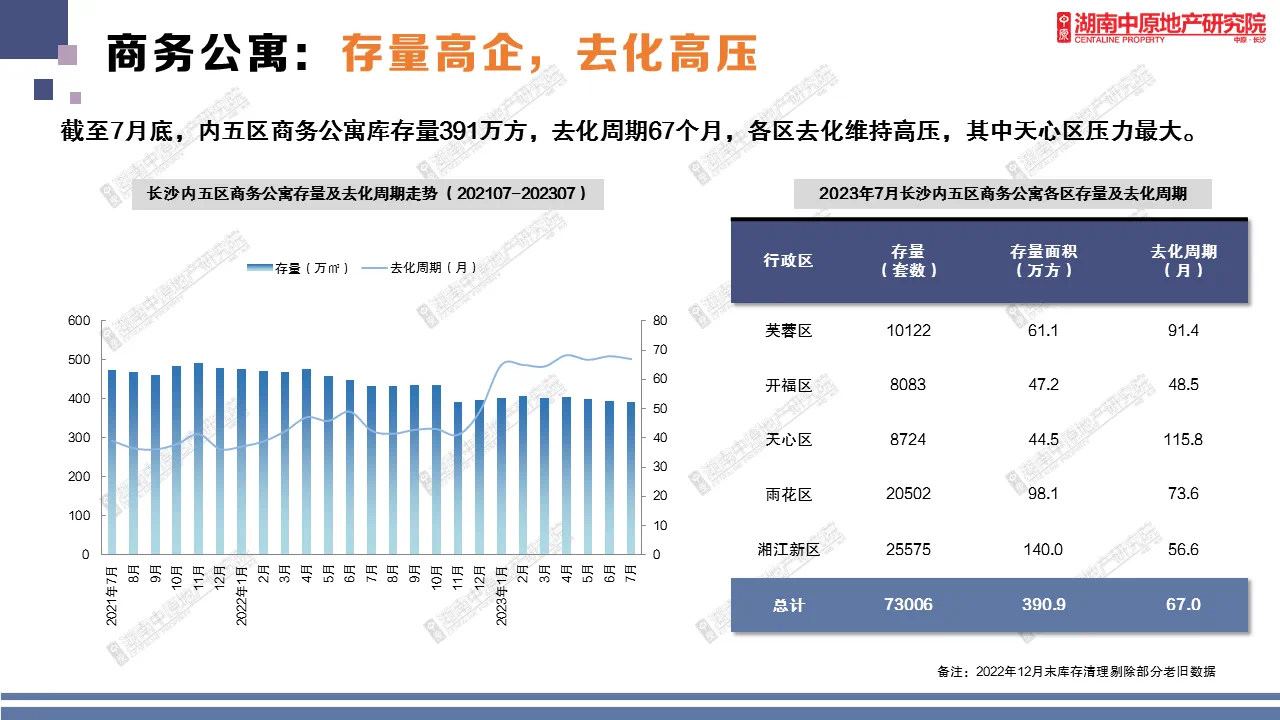Click the 去化周期 value 48.5
Screen dimensions: 1280x720
click(1183, 385)
